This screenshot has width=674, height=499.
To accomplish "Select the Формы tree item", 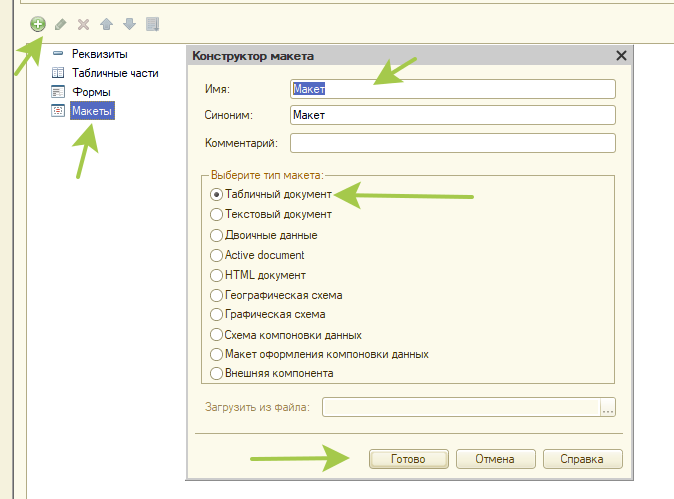I will (91, 92).
